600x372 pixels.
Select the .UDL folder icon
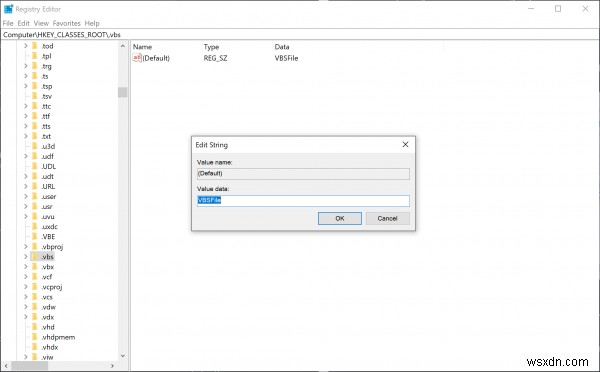[x=35, y=166]
